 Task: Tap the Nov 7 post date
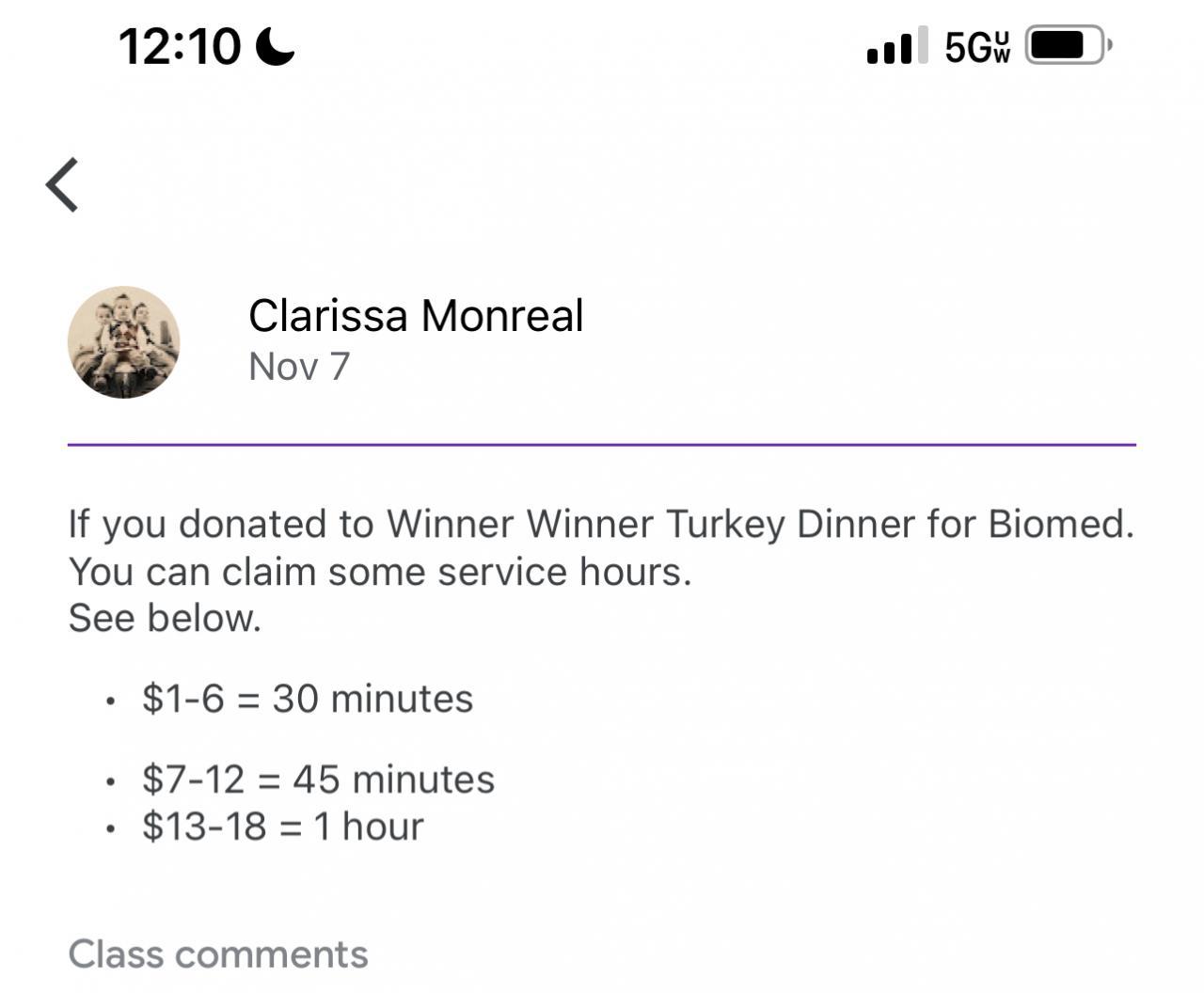point(299,367)
